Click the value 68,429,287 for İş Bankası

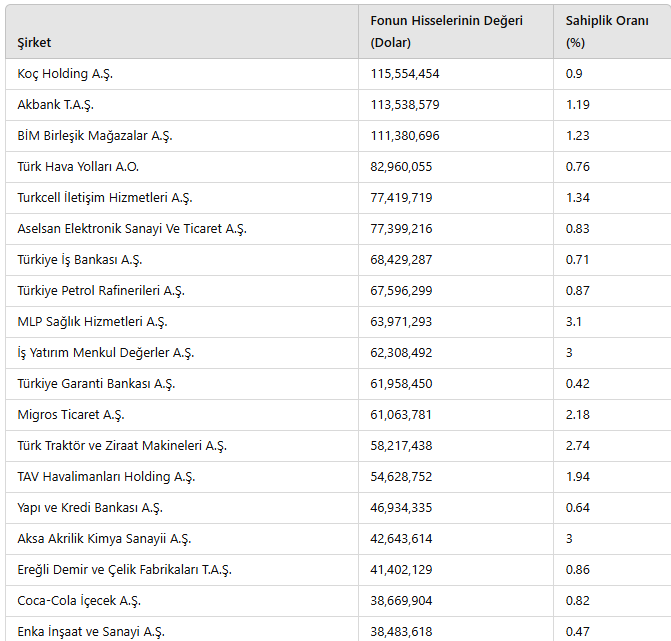(x=401, y=260)
